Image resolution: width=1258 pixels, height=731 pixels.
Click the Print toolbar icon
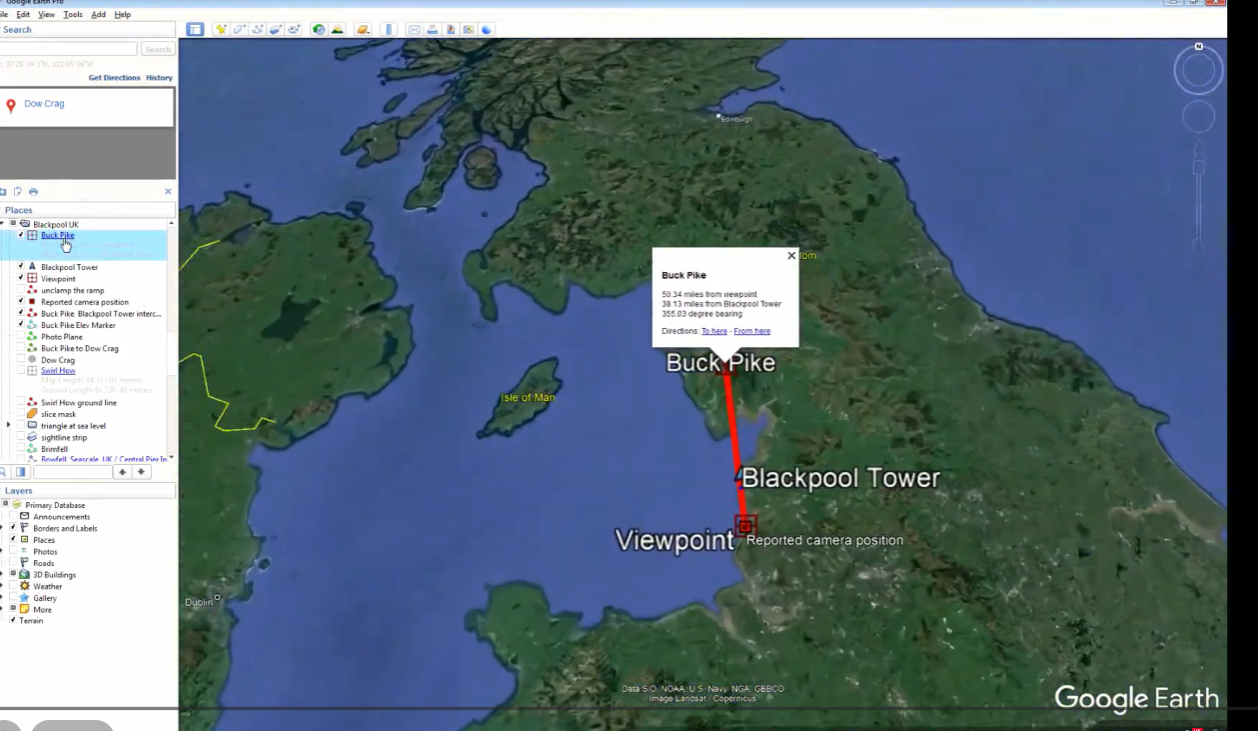432,29
